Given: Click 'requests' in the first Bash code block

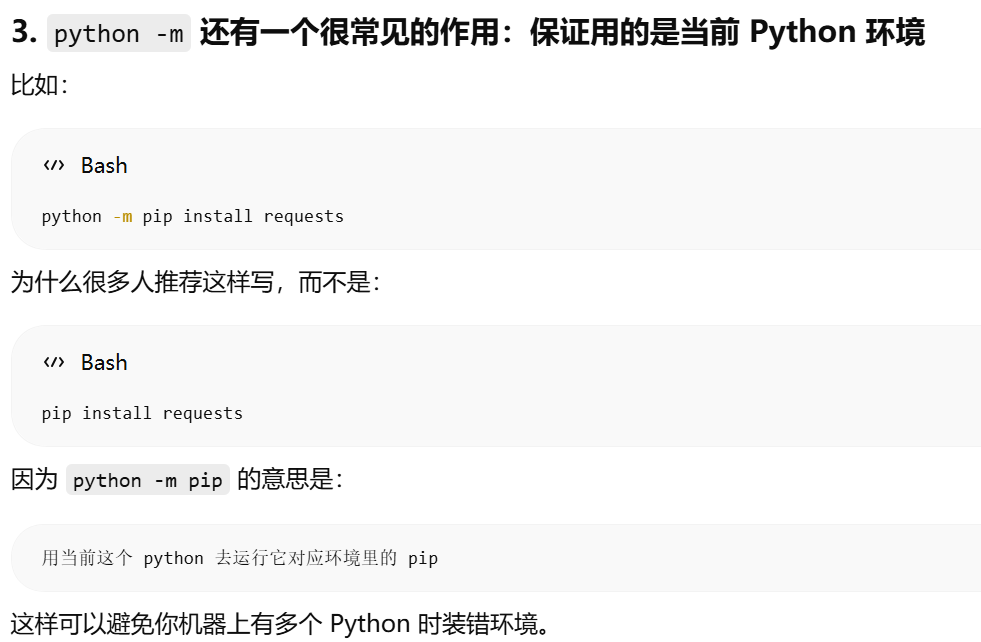Looking at the screenshot, I should [x=303, y=217].
